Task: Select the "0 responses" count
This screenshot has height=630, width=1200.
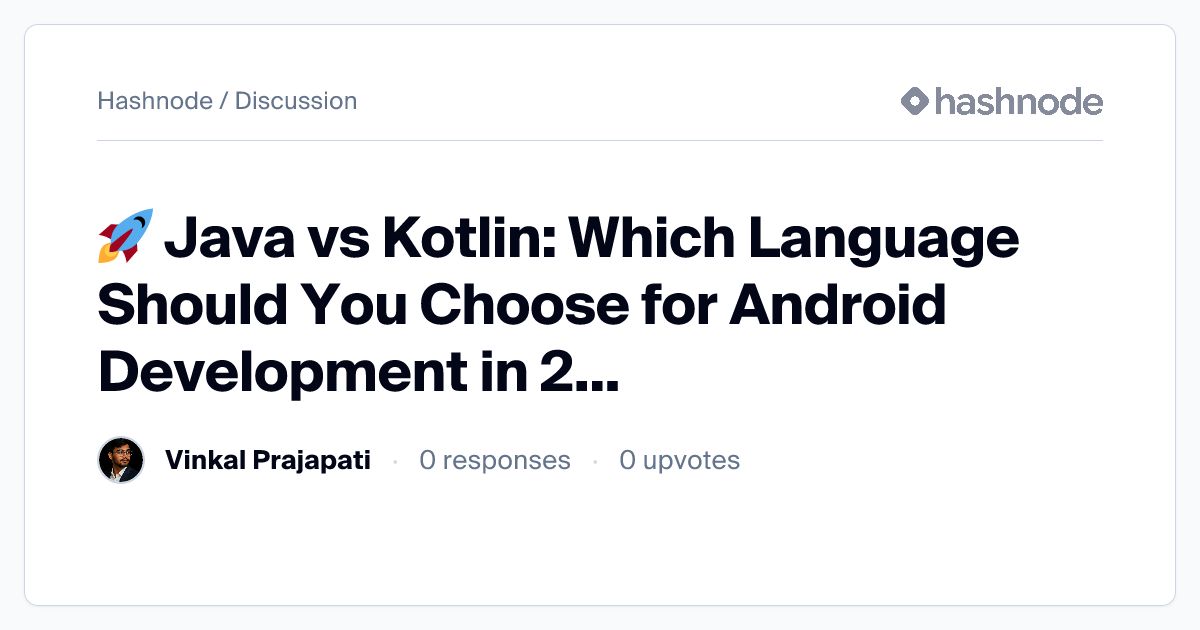Action: pyautogui.click(x=495, y=460)
